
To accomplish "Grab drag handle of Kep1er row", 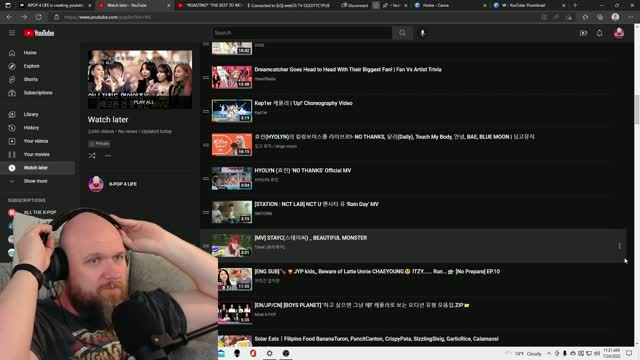I will [x=206, y=111].
